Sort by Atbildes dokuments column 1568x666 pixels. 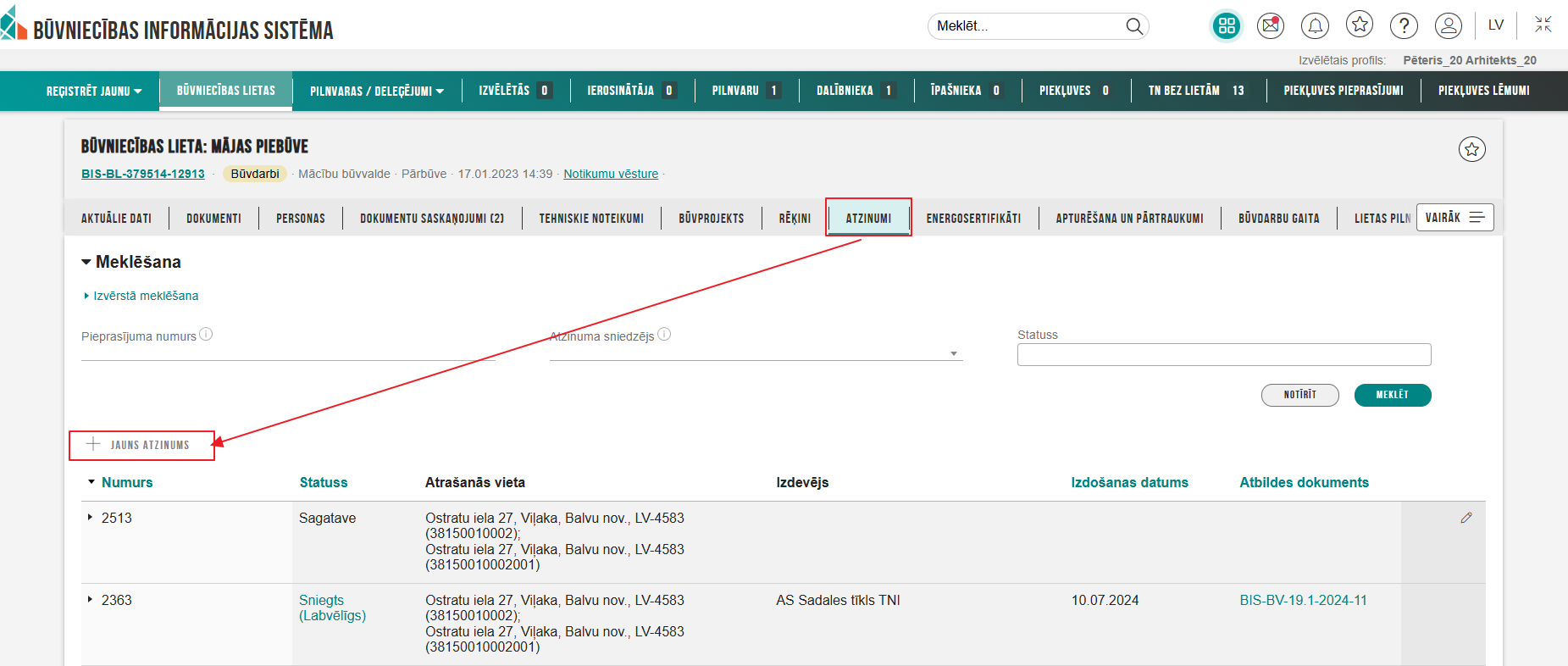[1304, 482]
